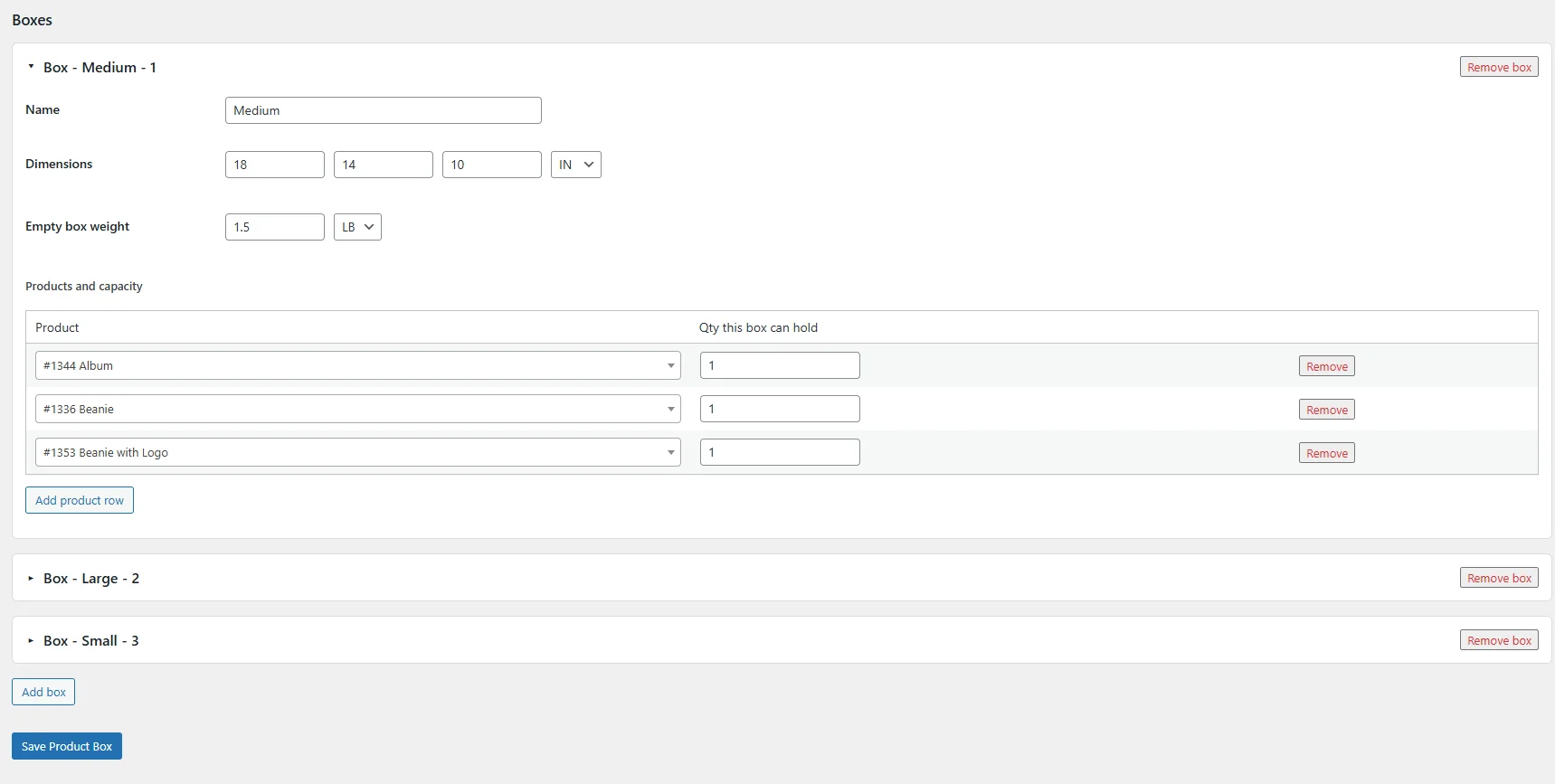1555x784 pixels.
Task: Expand the Box - Large - 2 section
Action: pyautogui.click(x=31, y=578)
